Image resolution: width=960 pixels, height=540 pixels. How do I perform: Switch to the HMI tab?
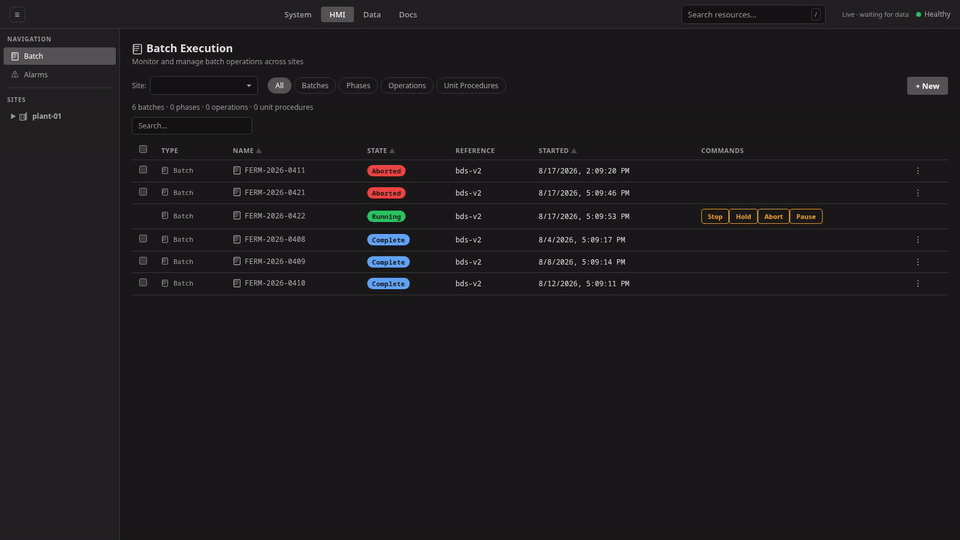tap(337, 15)
